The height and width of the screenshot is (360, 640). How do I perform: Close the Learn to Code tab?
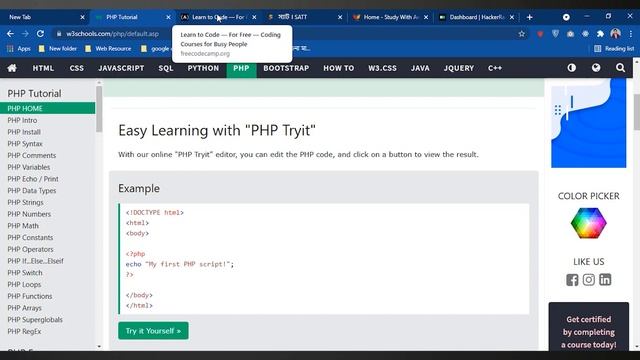[x=254, y=17]
